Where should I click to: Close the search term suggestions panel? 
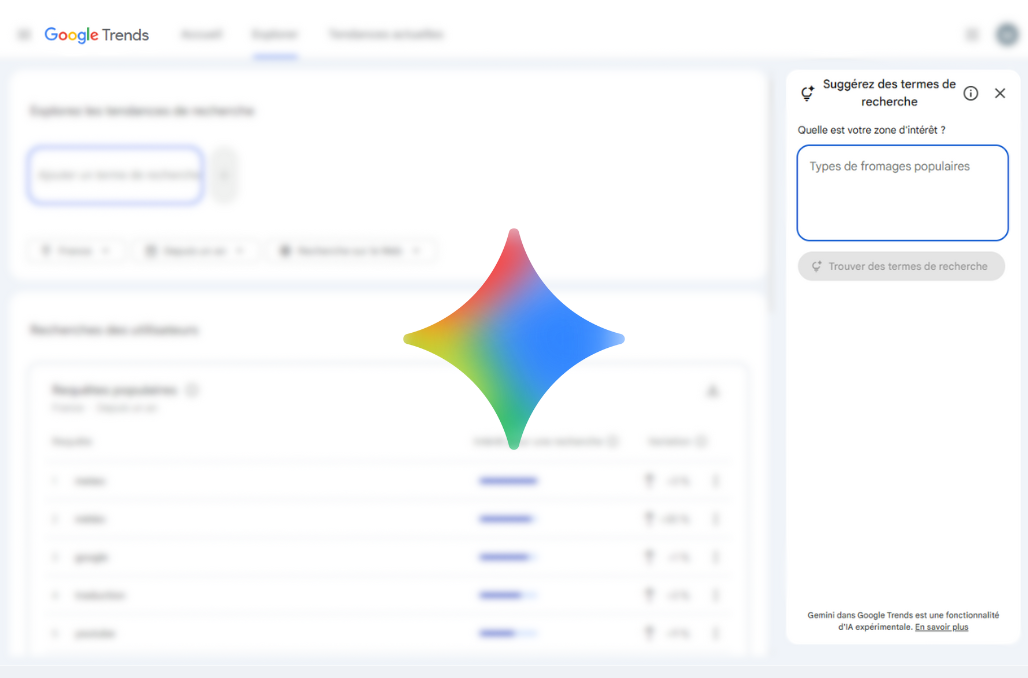click(999, 93)
